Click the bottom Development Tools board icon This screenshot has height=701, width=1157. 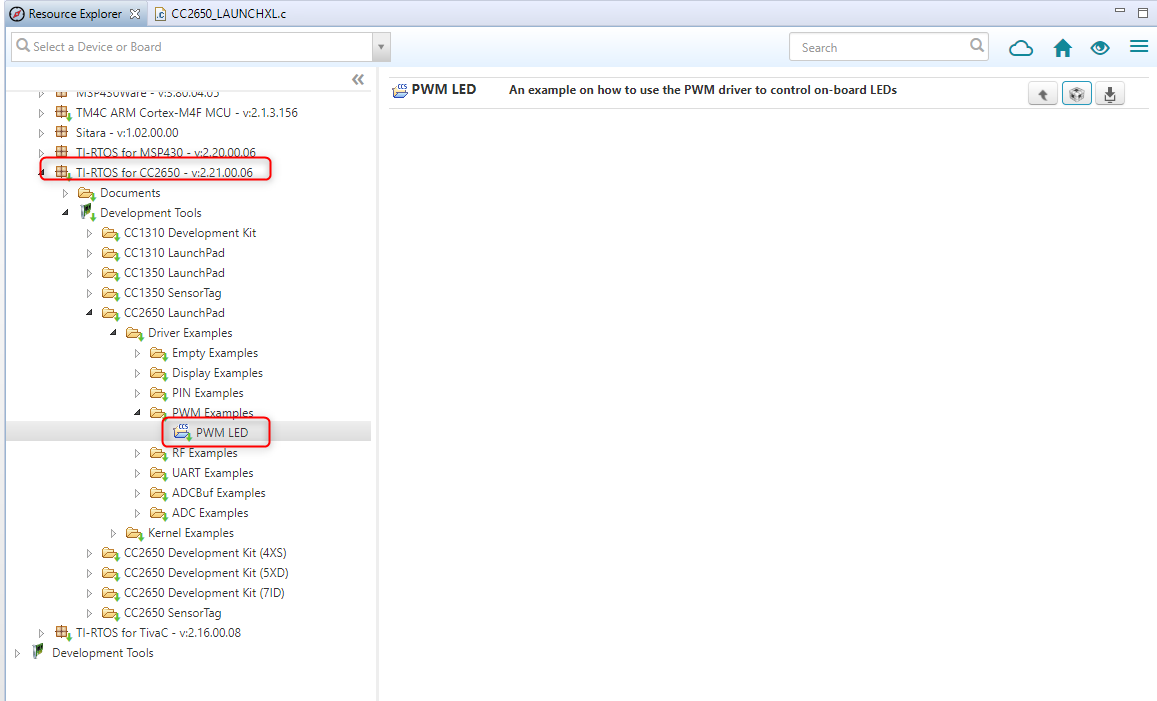point(38,652)
